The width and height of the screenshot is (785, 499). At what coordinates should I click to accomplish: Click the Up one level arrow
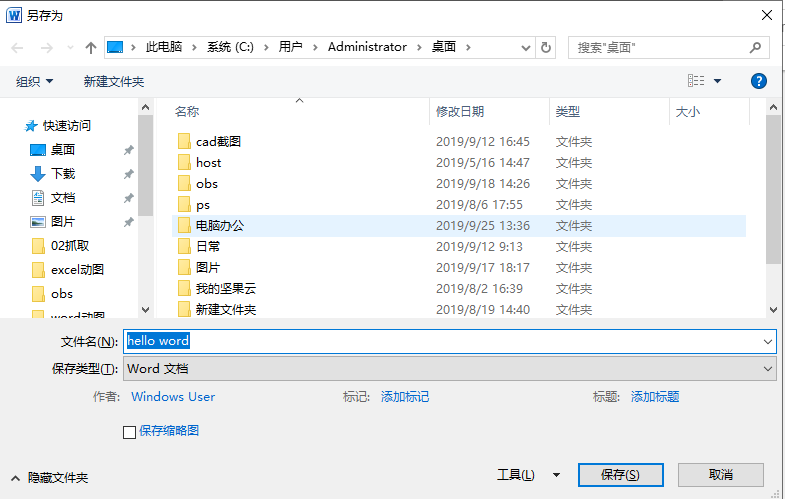91,47
